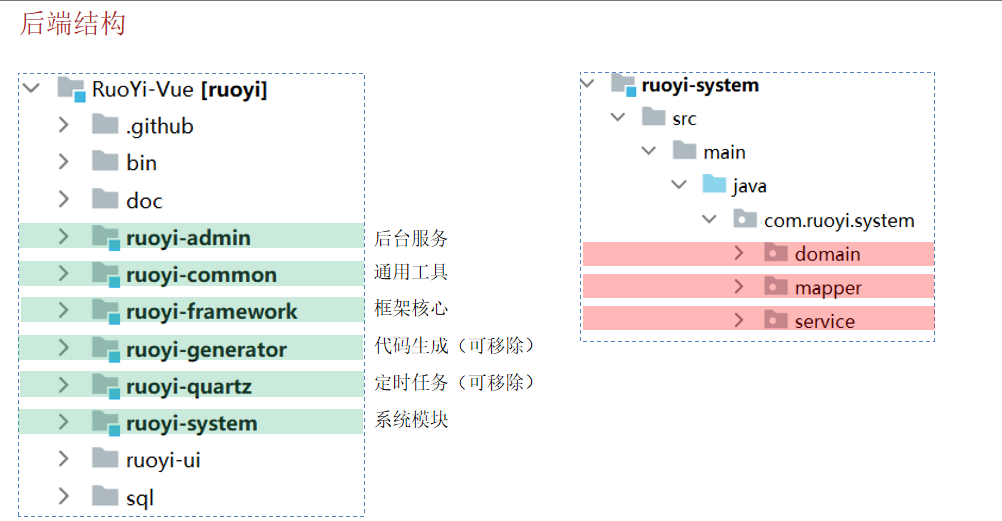Screen dimensions: 1002x521
Task: Click the doc folder icon
Action: click(105, 199)
